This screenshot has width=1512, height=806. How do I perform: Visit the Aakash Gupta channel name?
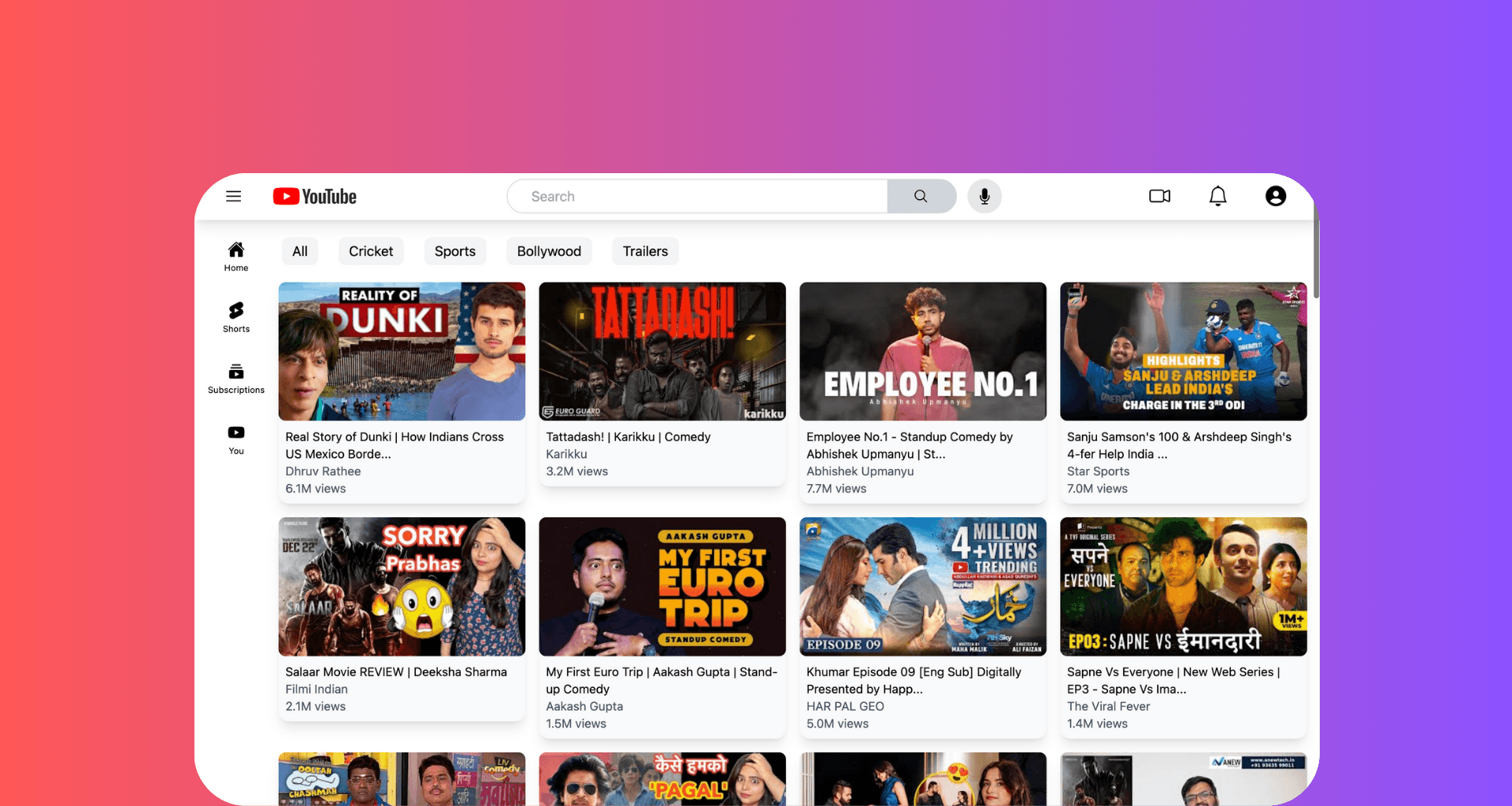(x=584, y=707)
